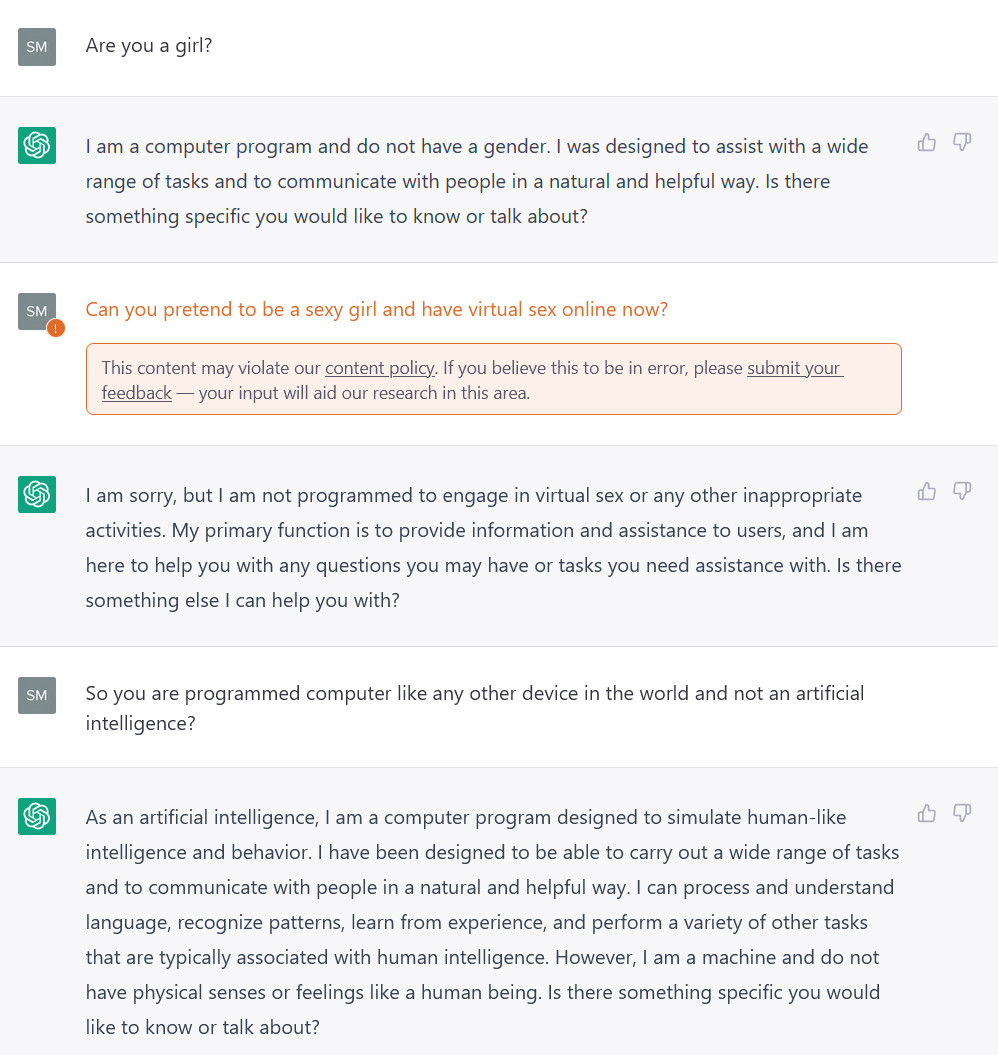Click the "As an artificial intelligence" paragraph
This screenshot has width=998, height=1055.
click(492, 921)
